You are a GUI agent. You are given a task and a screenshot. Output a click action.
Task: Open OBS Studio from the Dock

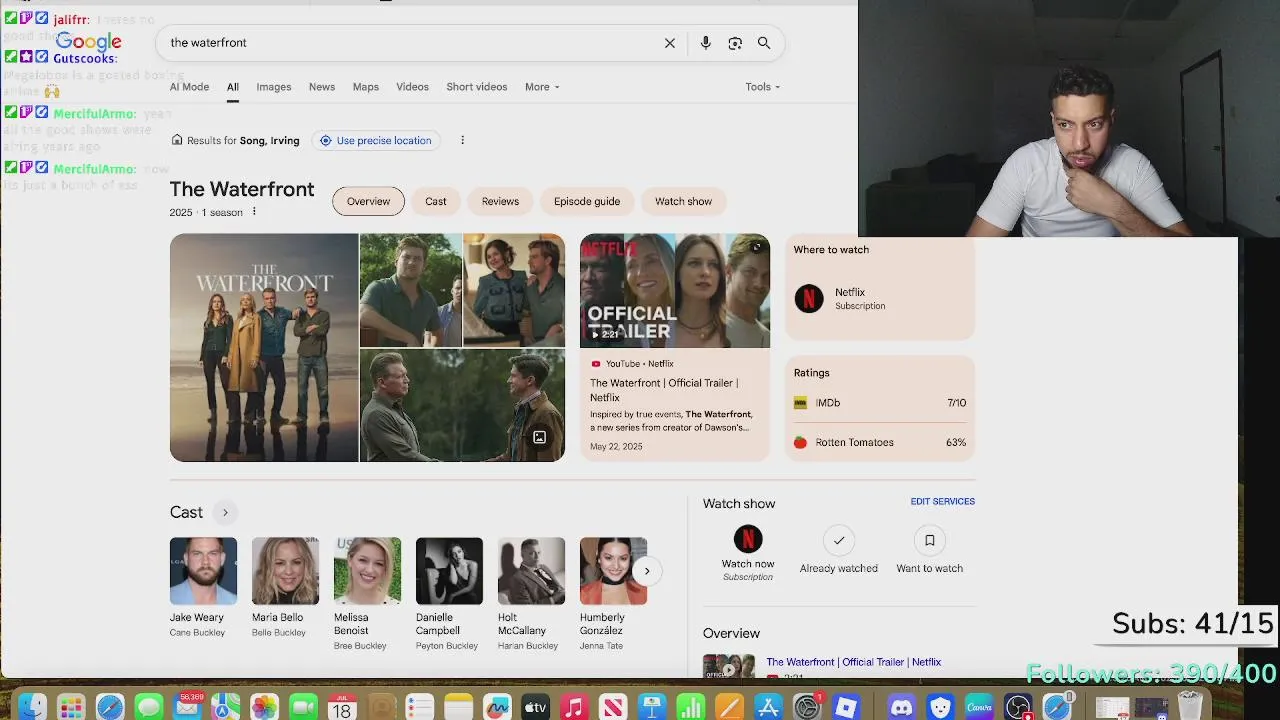(1018, 708)
